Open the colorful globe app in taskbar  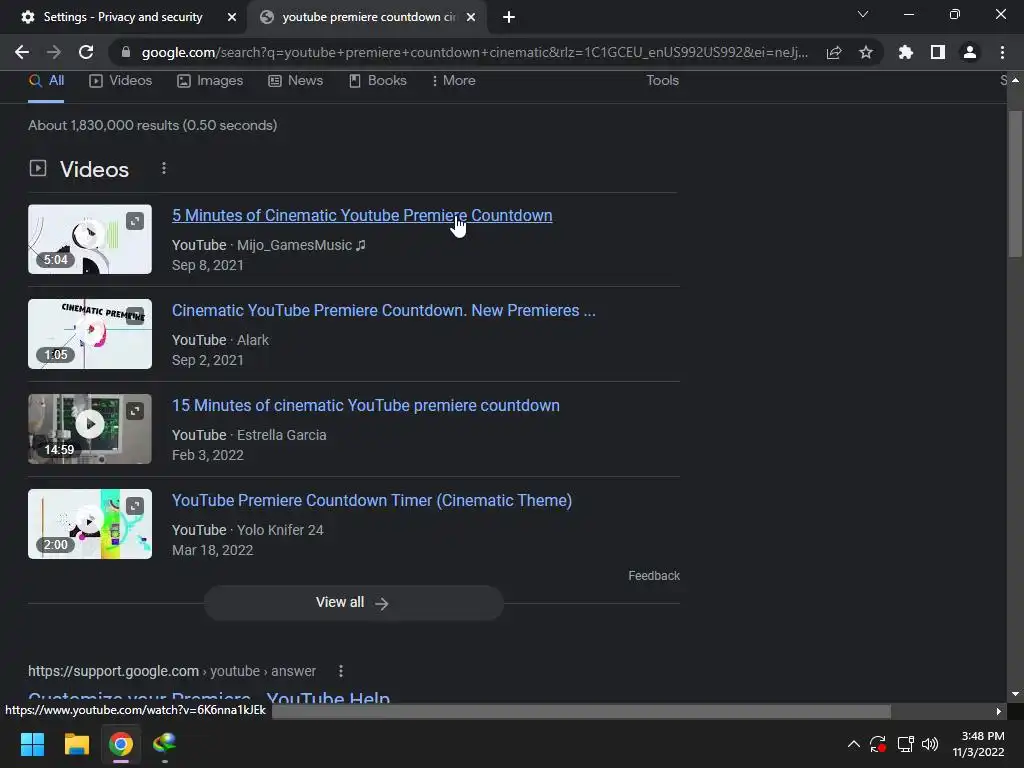[x=165, y=744]
